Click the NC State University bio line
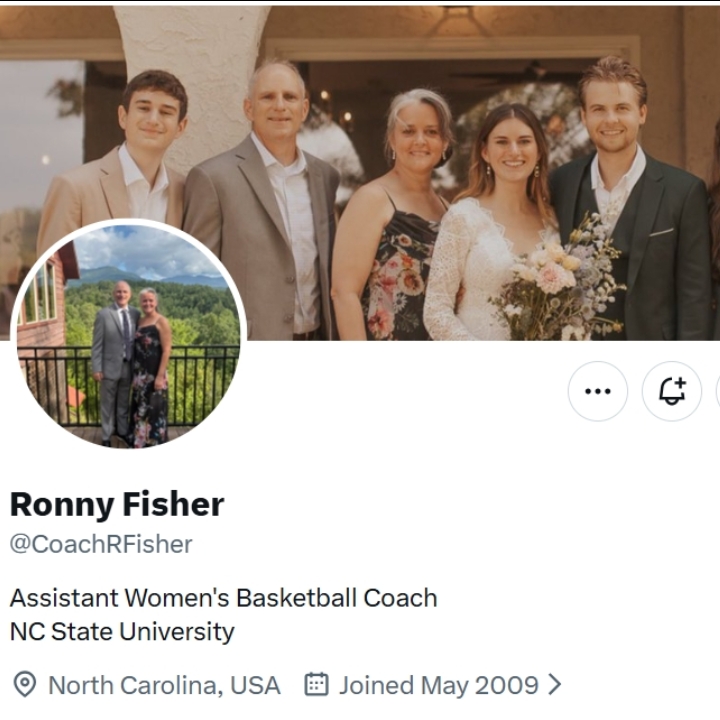 pos(122,631)
